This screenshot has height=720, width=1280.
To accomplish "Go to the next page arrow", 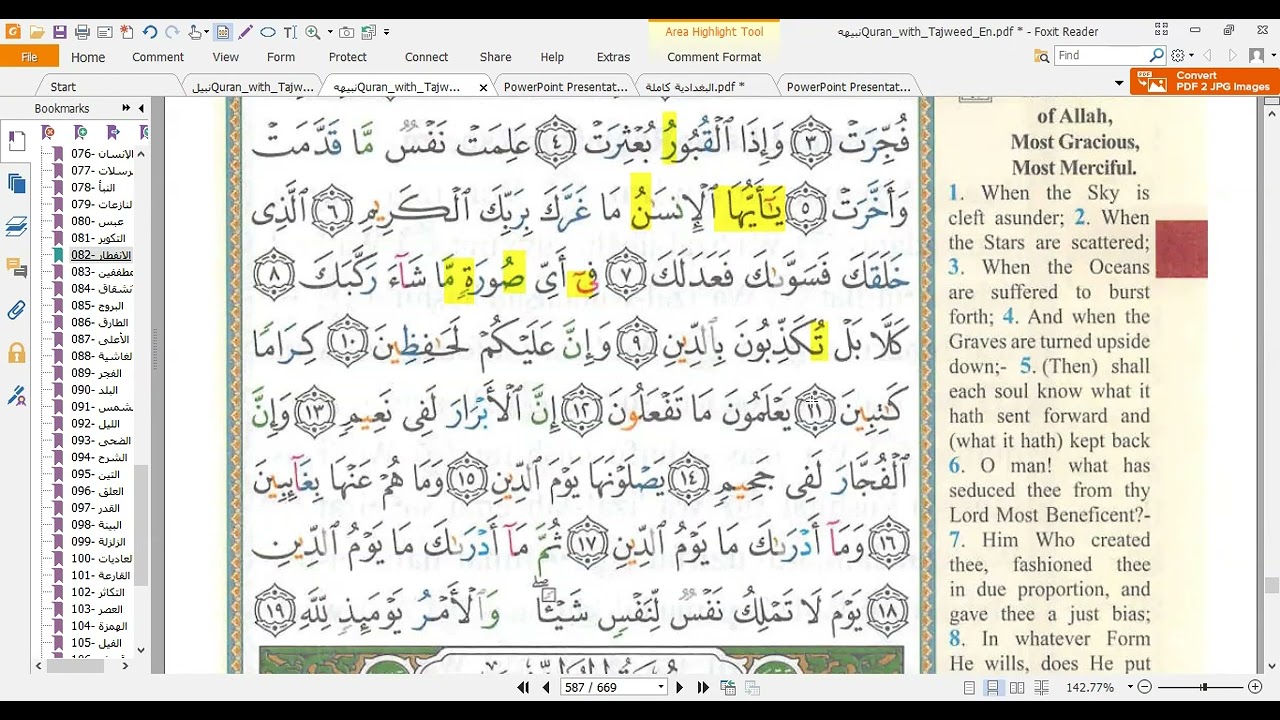I will [680, 687].
